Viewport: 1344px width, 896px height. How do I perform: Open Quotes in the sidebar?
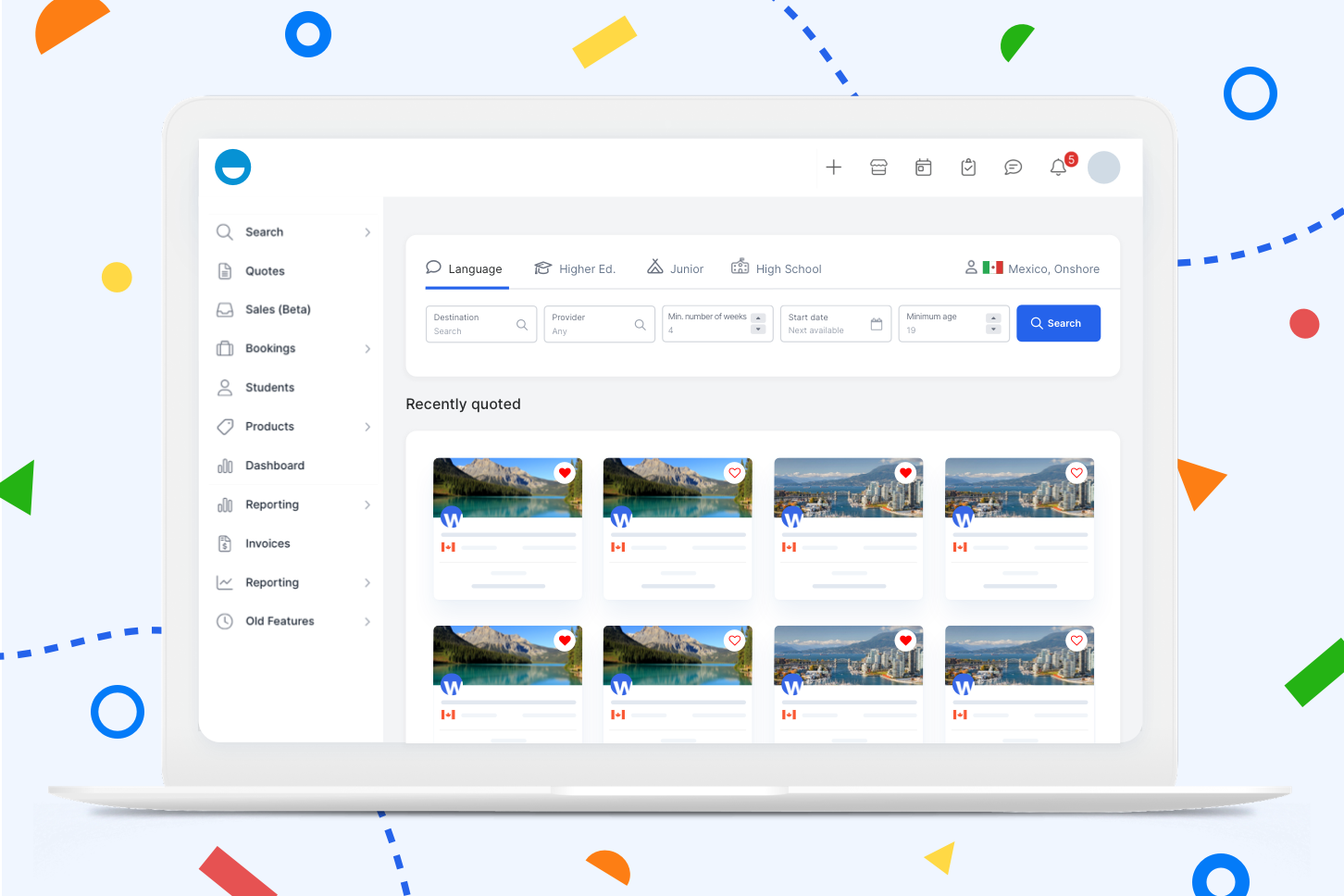click(x=265, y=271)
